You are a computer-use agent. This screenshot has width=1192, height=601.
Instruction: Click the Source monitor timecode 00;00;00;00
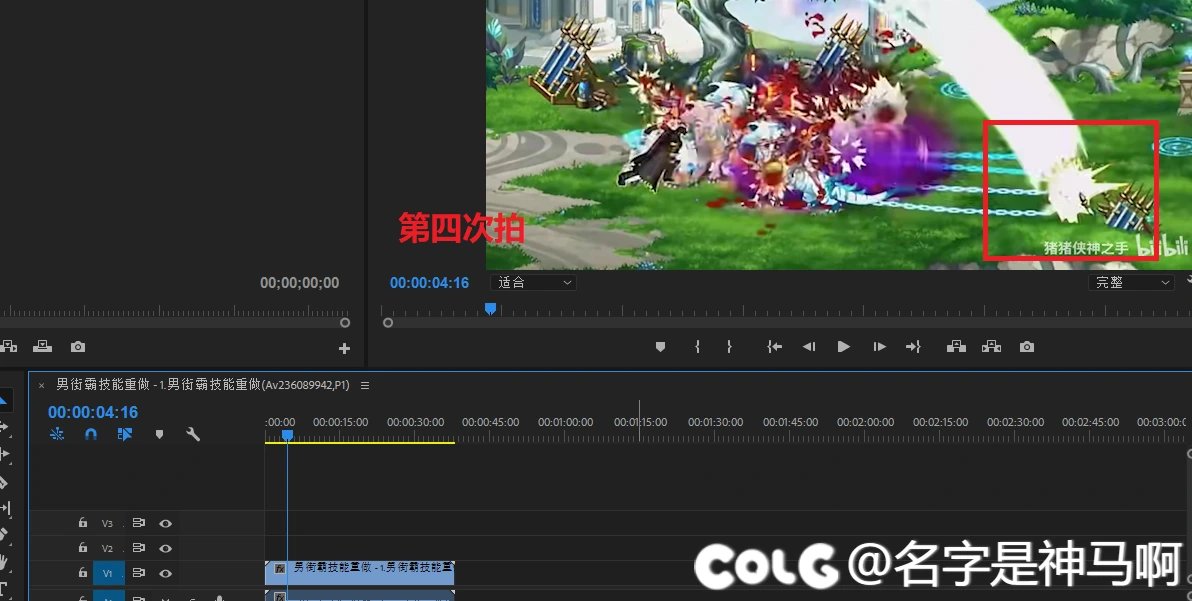pyautogui.click(x=300, y=283)
